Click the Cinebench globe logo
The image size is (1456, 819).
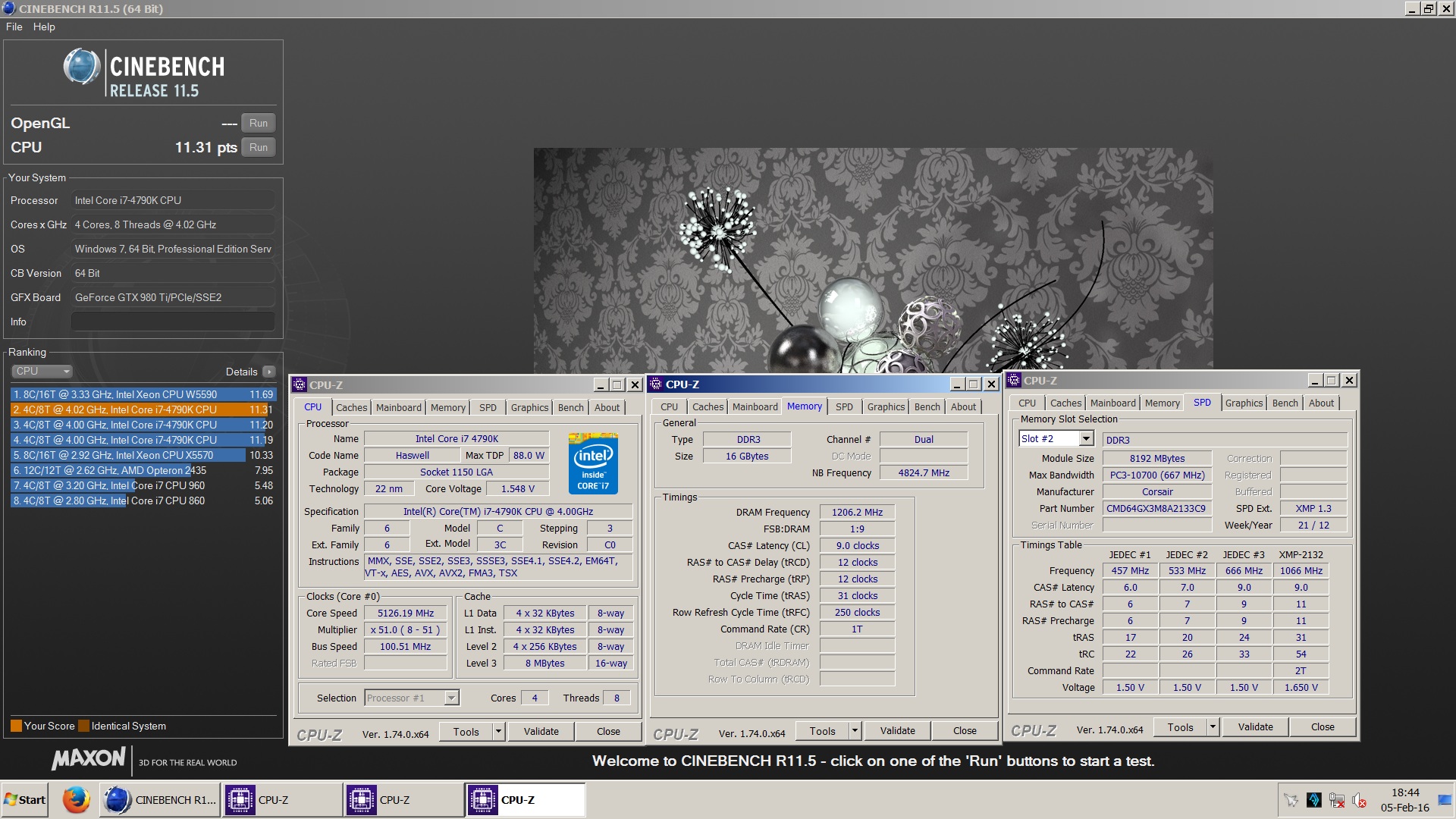pos(81,67)
